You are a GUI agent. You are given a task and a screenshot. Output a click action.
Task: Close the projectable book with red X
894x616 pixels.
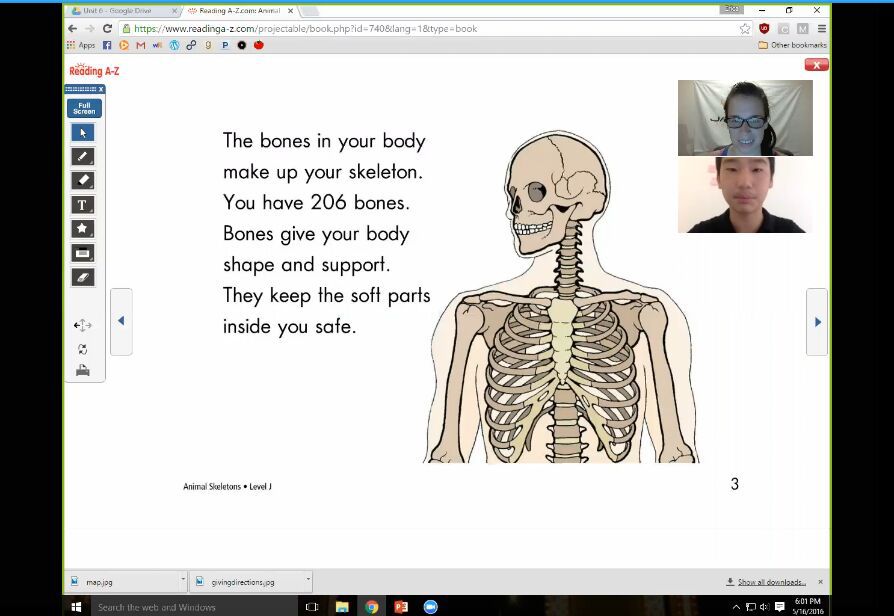(816, 65)
